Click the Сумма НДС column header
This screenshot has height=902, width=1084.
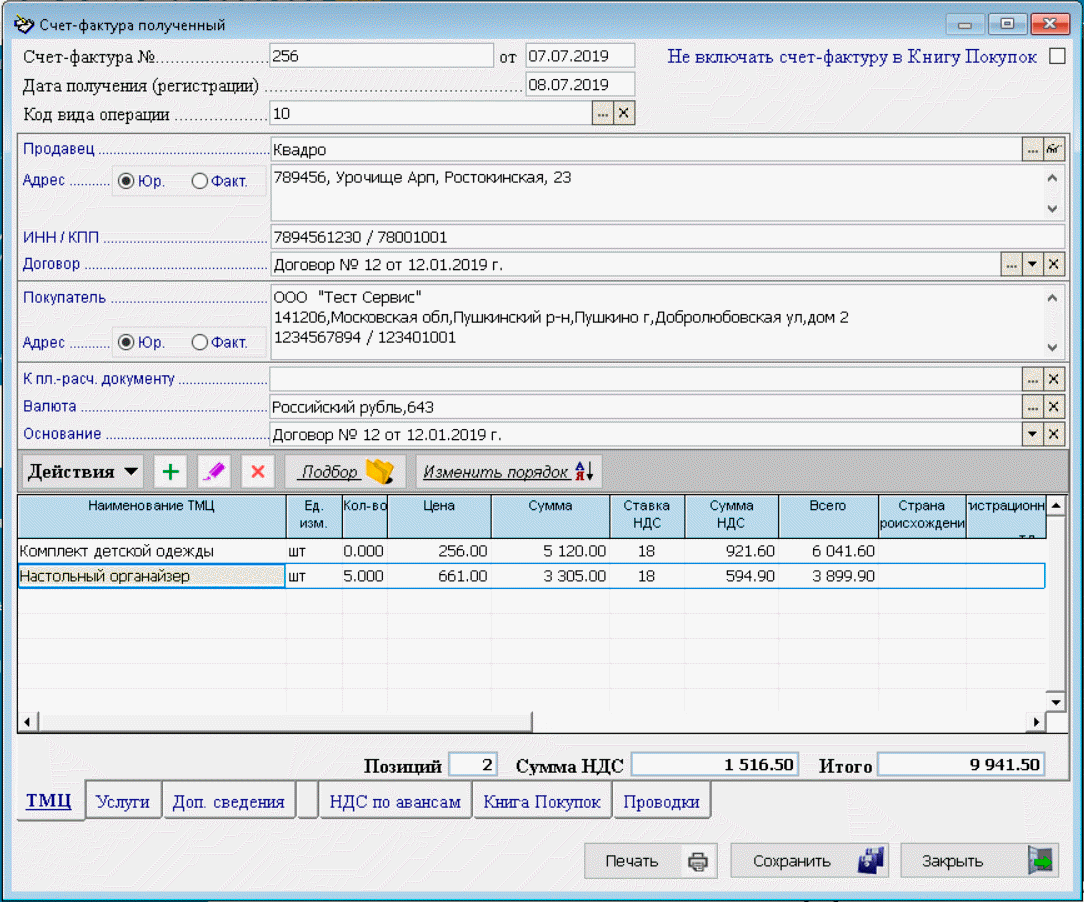point(731,516)
